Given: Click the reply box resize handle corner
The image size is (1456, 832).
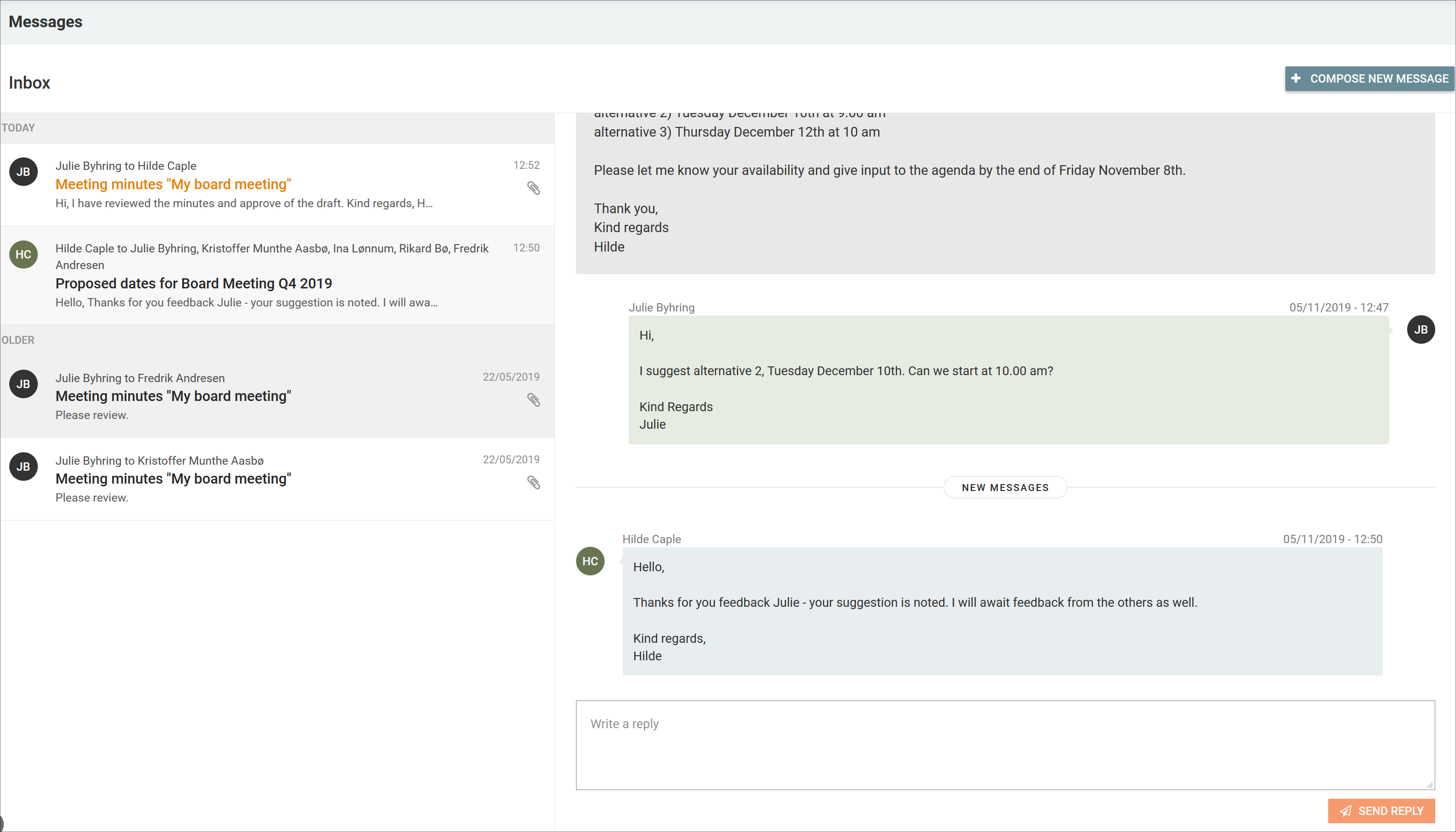Looking at the screenshot, I should [1430, 785].
